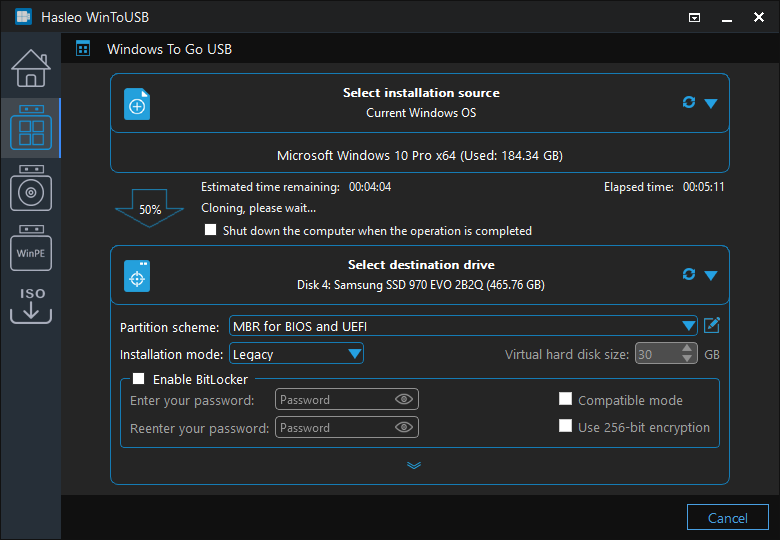
Task: Click the Cancel button
Action: (727, 518)
